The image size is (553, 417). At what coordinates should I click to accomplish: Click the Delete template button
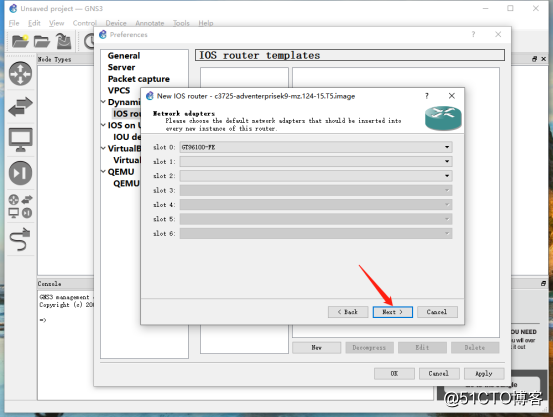tap(475, 348)
